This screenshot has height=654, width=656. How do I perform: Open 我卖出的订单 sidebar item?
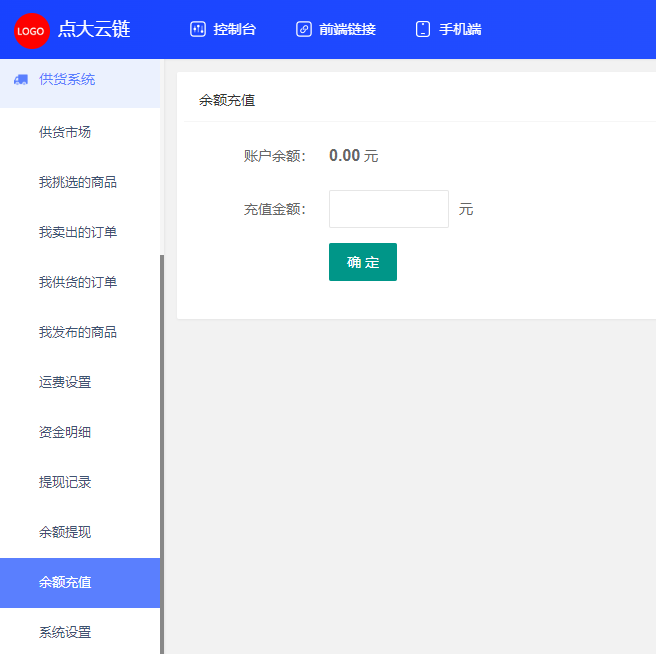coord(80,232)
